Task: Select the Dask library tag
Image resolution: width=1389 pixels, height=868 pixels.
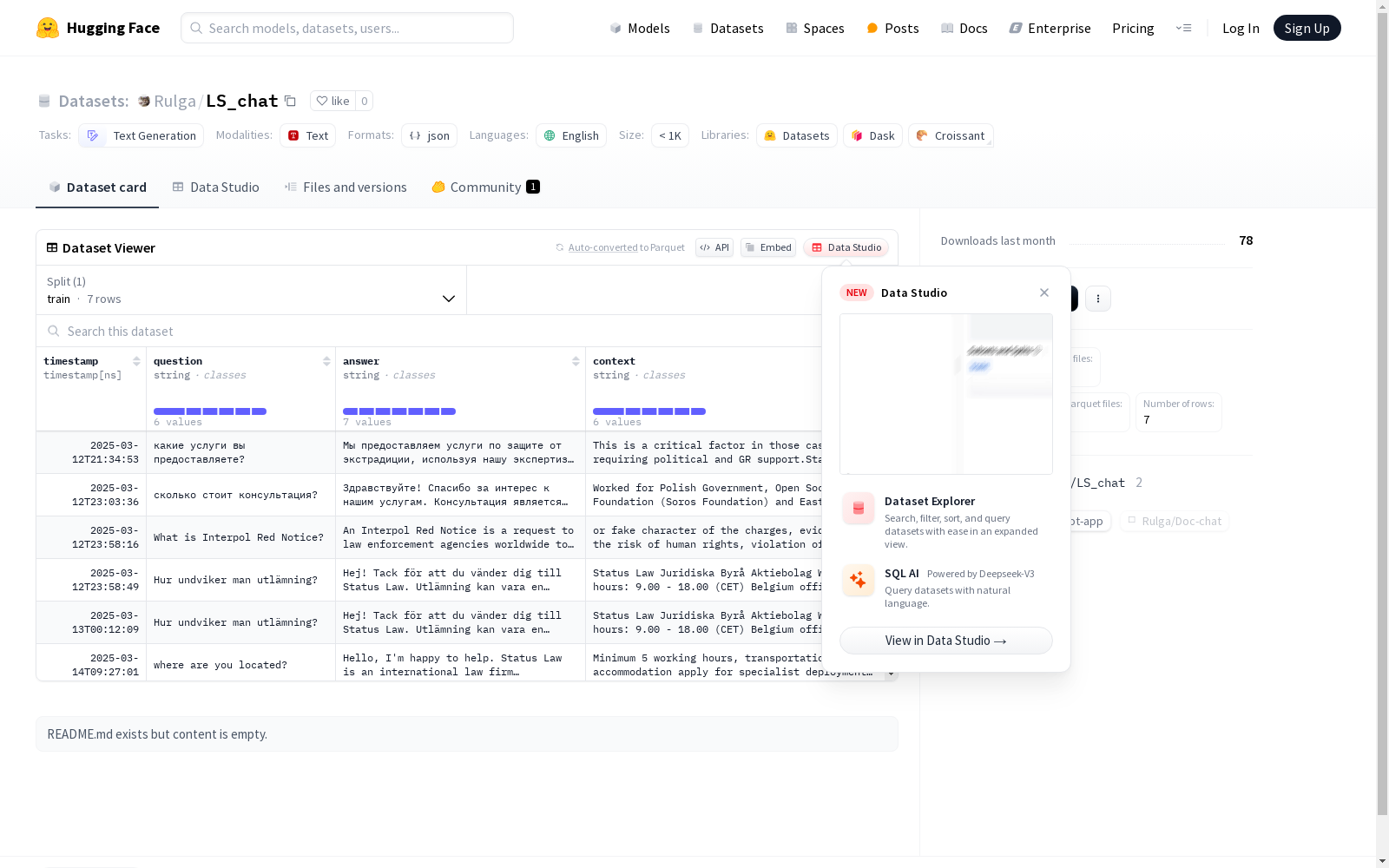Action: [x=872, y=135]
